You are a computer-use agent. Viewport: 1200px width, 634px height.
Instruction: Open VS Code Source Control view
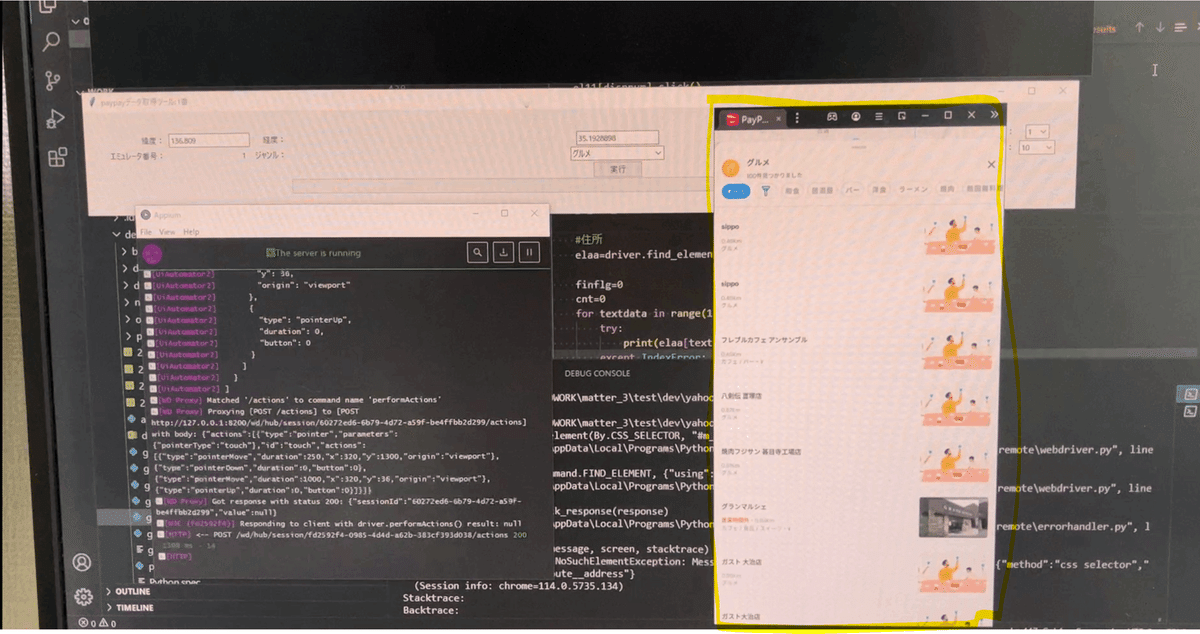click(53, 81)
